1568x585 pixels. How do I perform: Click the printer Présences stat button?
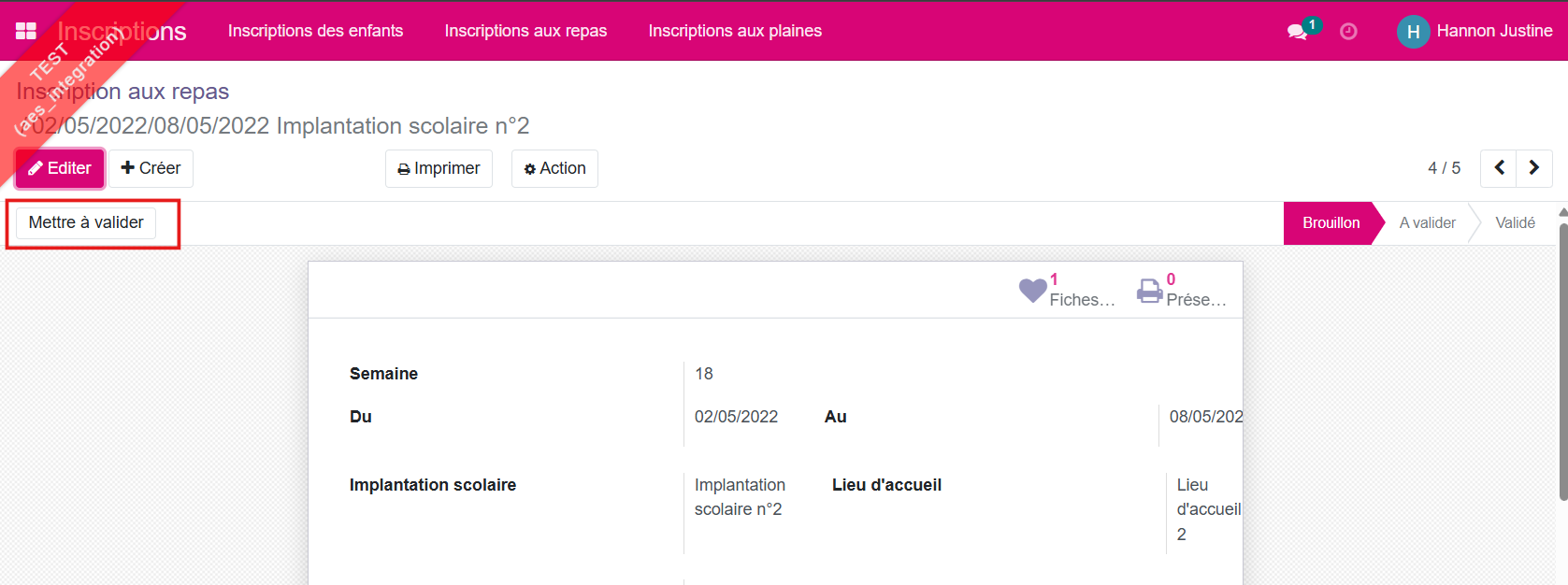(x=1182, y=291)
